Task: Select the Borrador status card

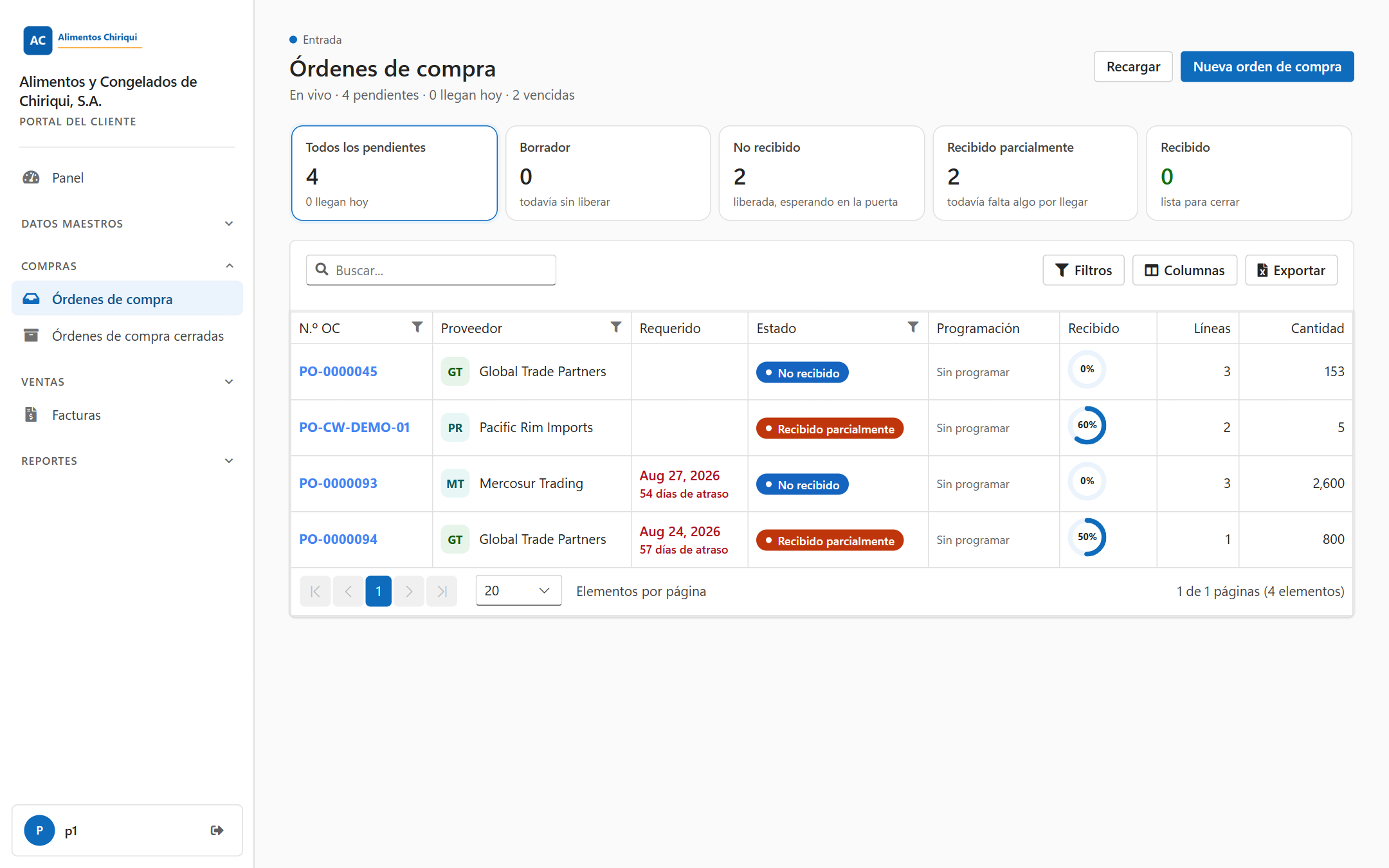Action: pyautogui.click(x=608, y=173)
